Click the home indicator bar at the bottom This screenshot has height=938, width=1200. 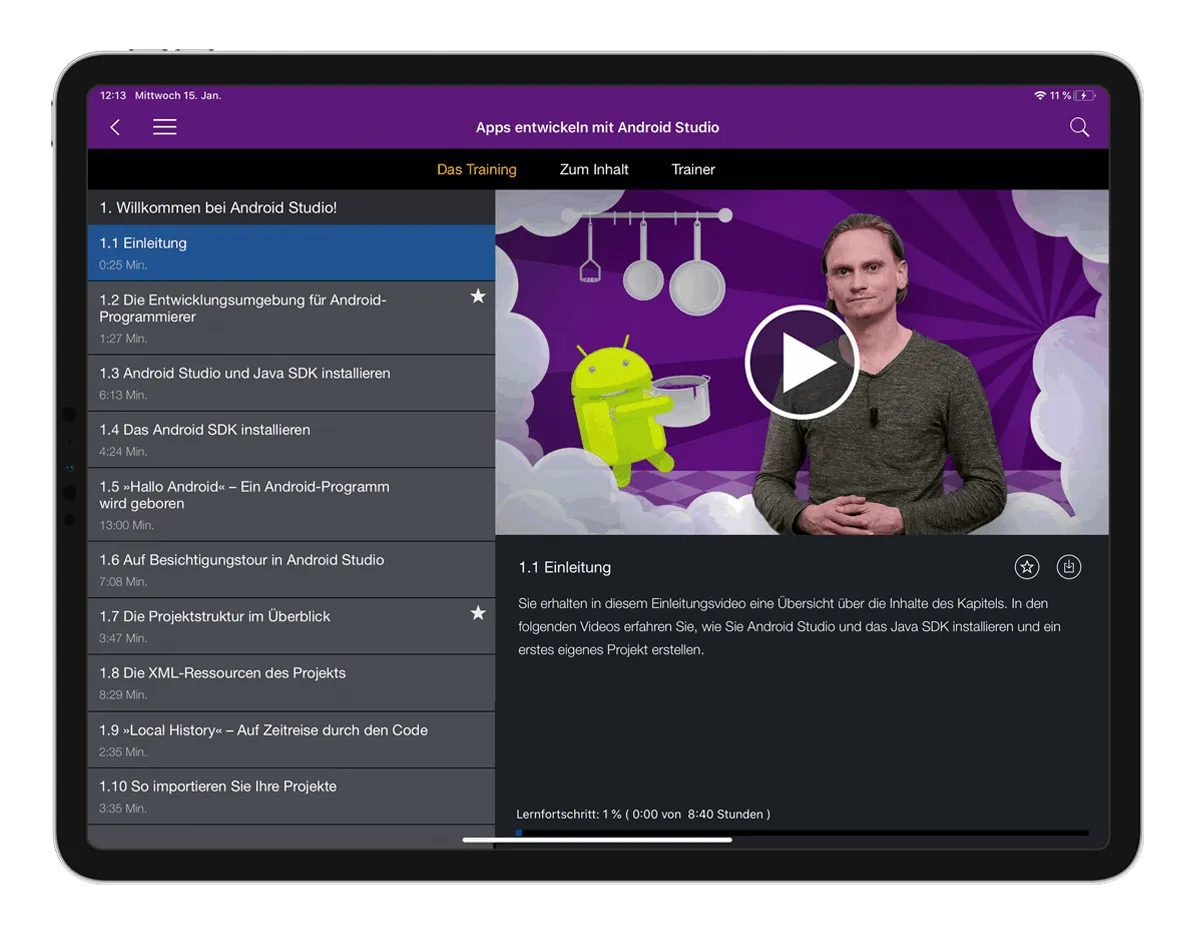point(597,840)
